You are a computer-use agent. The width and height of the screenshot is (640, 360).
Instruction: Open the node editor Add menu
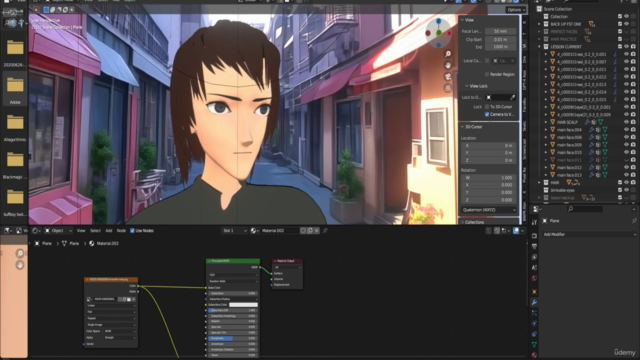tap(109, 231)
